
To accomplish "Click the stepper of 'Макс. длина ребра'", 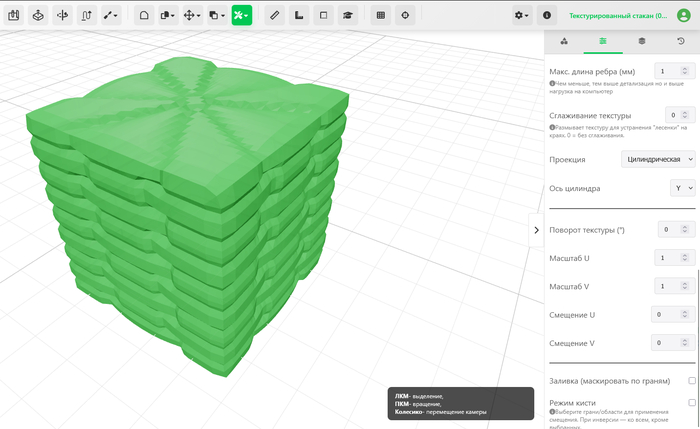I will [x=685, y=71].
